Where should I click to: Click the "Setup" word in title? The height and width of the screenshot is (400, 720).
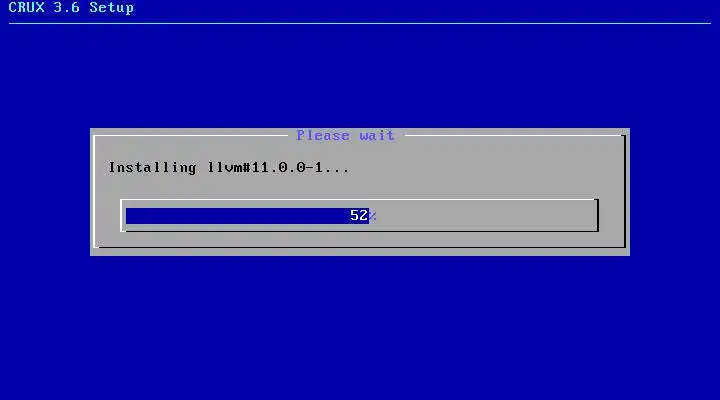click(111, 8)
